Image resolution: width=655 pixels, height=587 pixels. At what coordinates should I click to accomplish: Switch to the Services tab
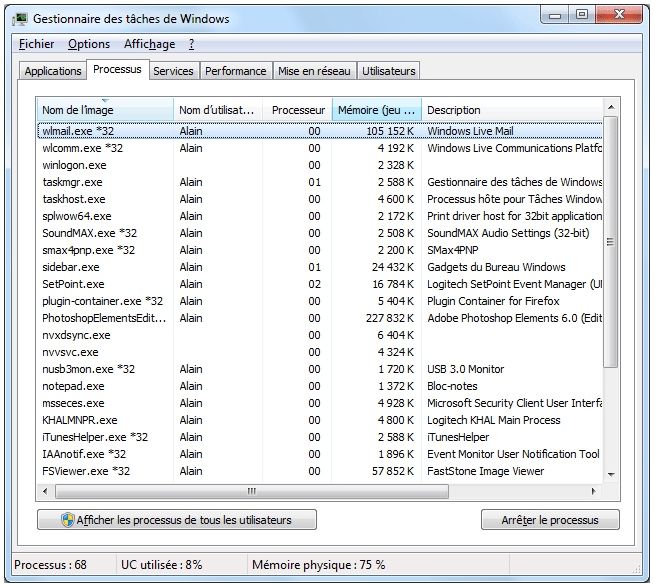click(173, 71)
